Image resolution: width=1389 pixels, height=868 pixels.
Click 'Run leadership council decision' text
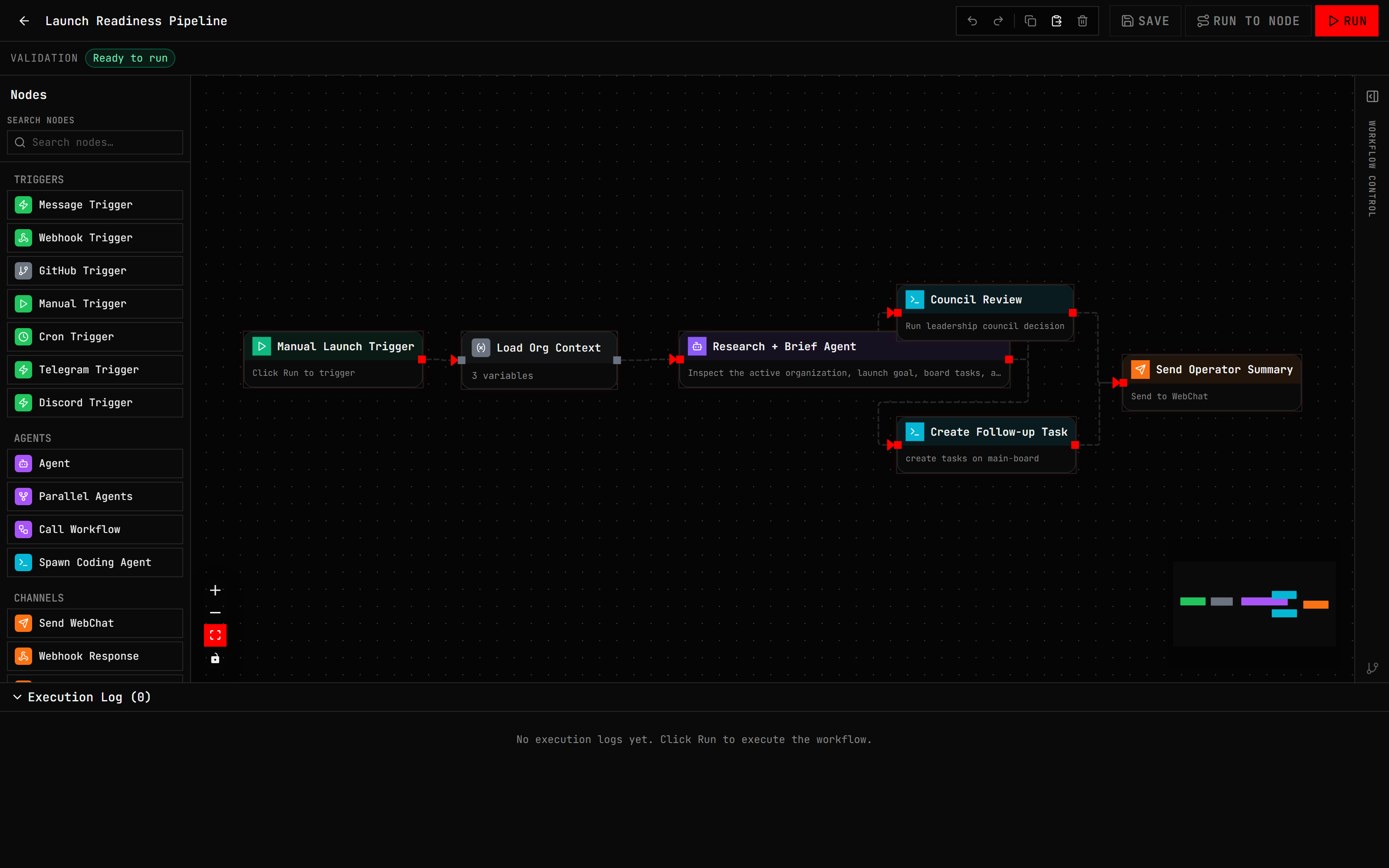pos(984,326)
